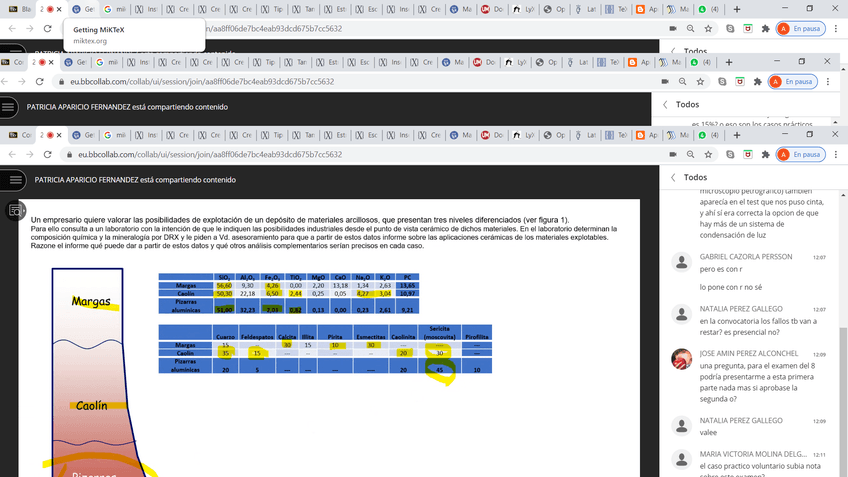This screenshot has height=477, width=848.
Task: Go back in the front Chrome window
Action: pyautogui.click(x=12, y=155)
